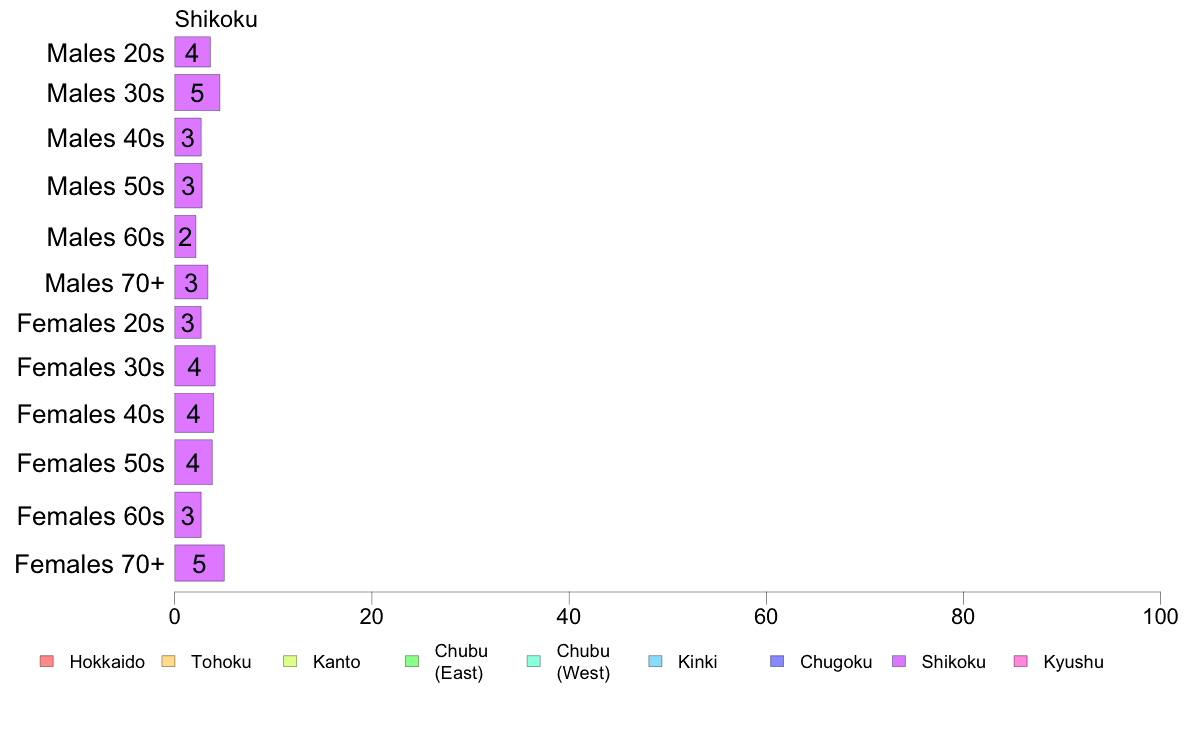Click the Kyushu legend label
Viewport: 1188px width, 736px height.
[x=1073, y=662]
